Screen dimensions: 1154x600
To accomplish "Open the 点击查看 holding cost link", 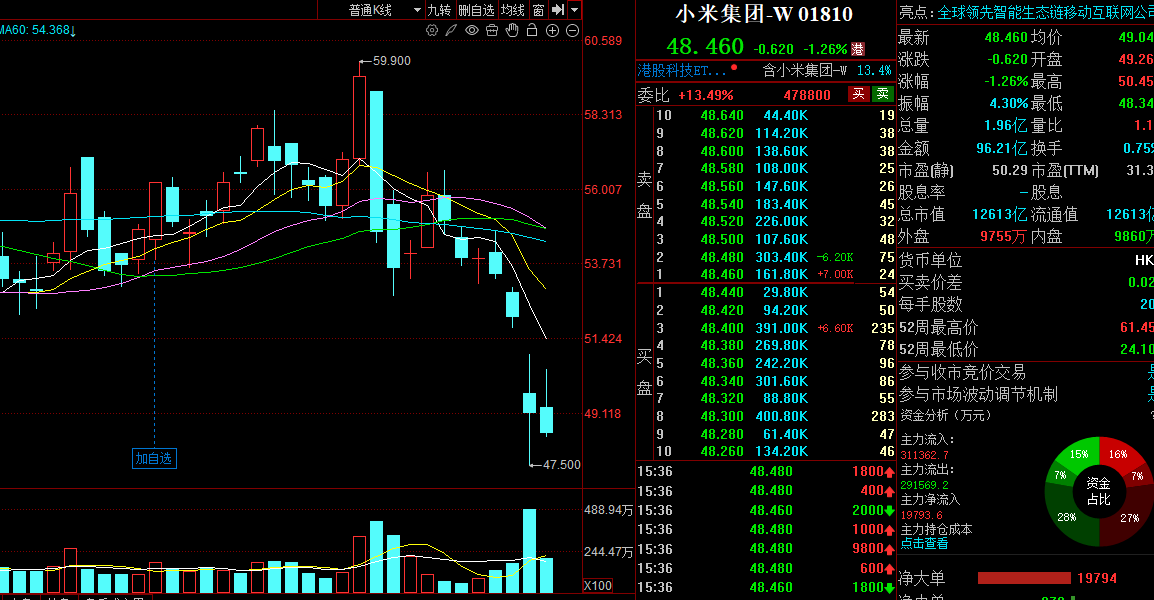I will 924,543.
